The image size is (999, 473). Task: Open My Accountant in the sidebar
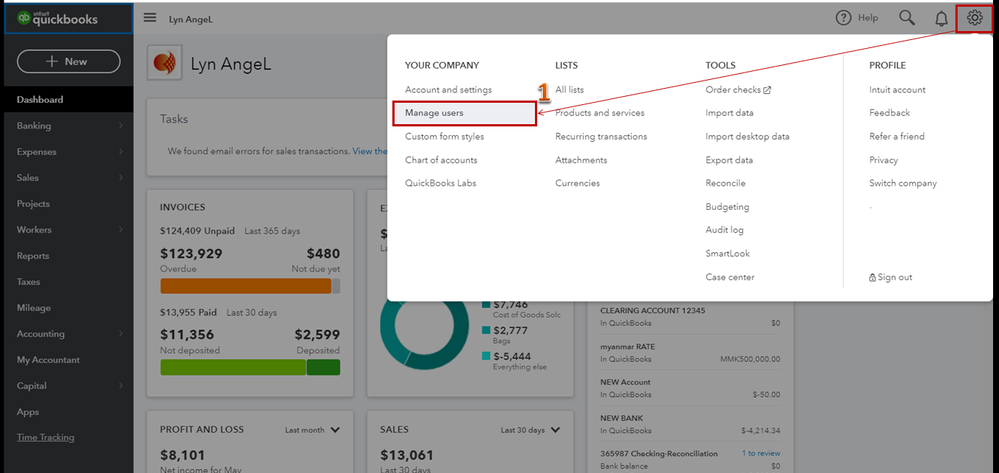coord(48,360)
